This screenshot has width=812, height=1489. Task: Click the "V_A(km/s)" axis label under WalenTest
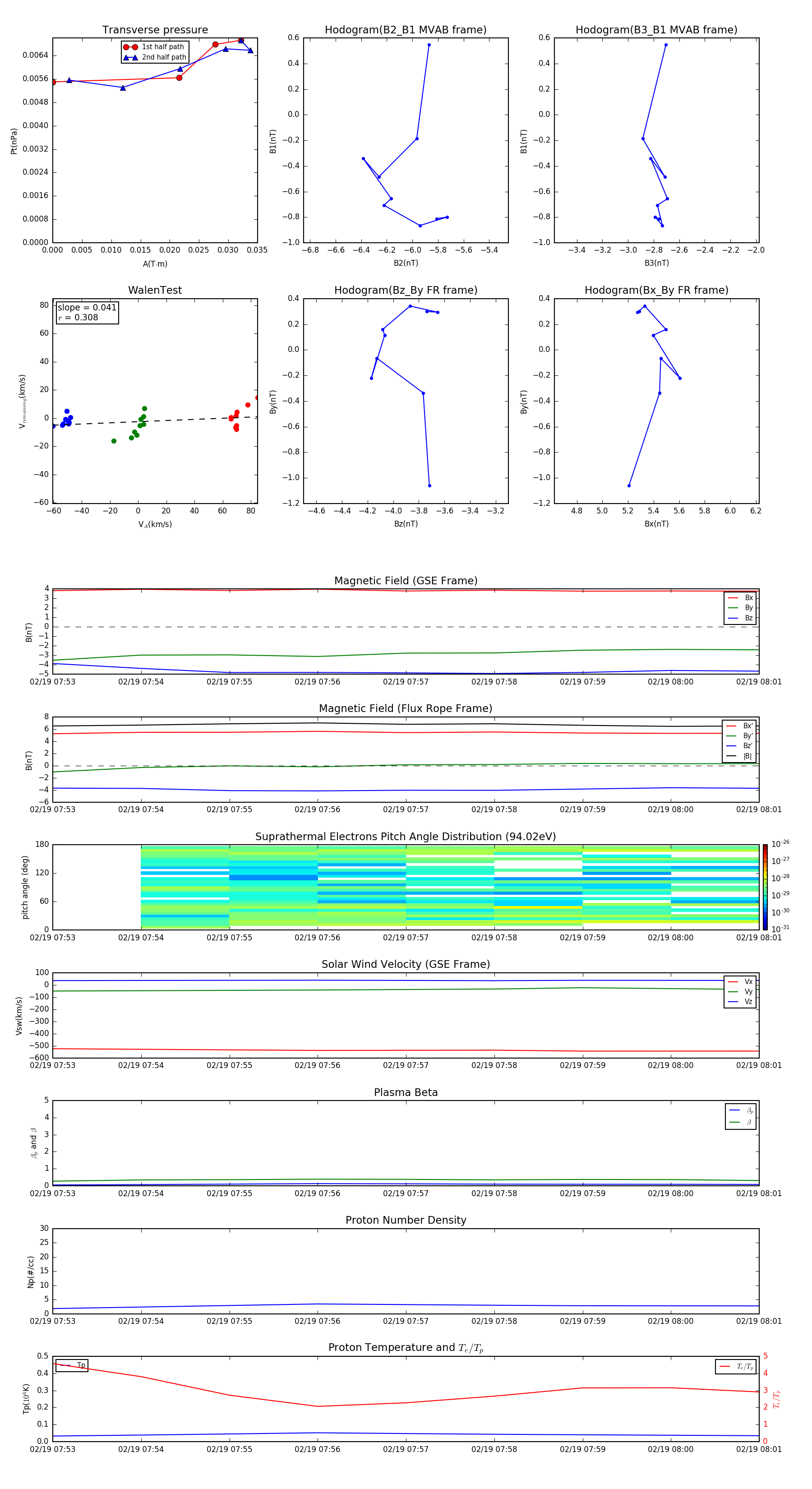click(x=155, y=524)
